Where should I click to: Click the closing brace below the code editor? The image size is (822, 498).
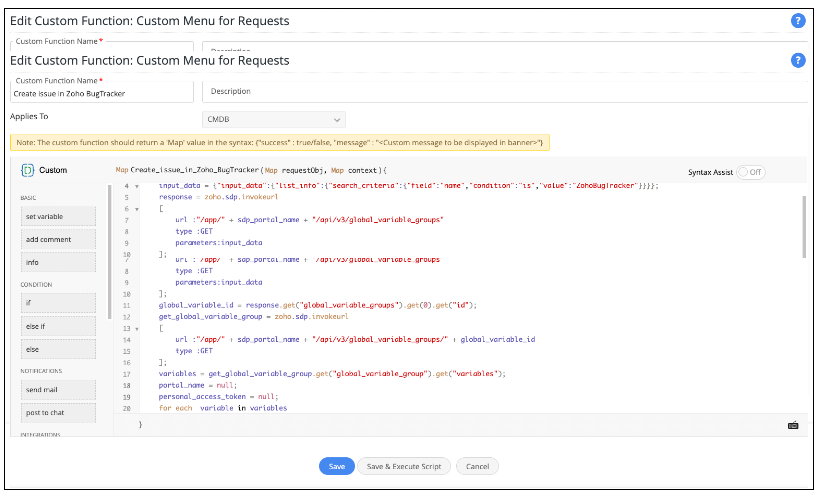point(140,424)
